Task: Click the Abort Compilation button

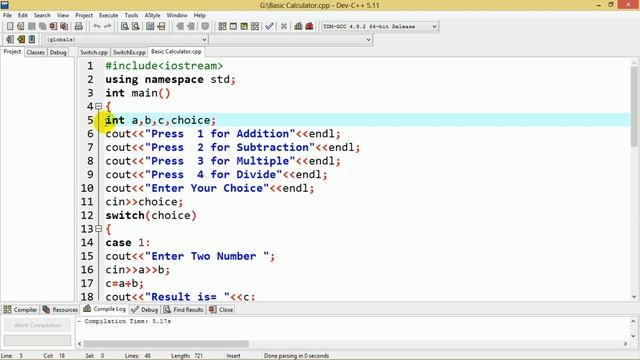Action: [x=37, y=325]
